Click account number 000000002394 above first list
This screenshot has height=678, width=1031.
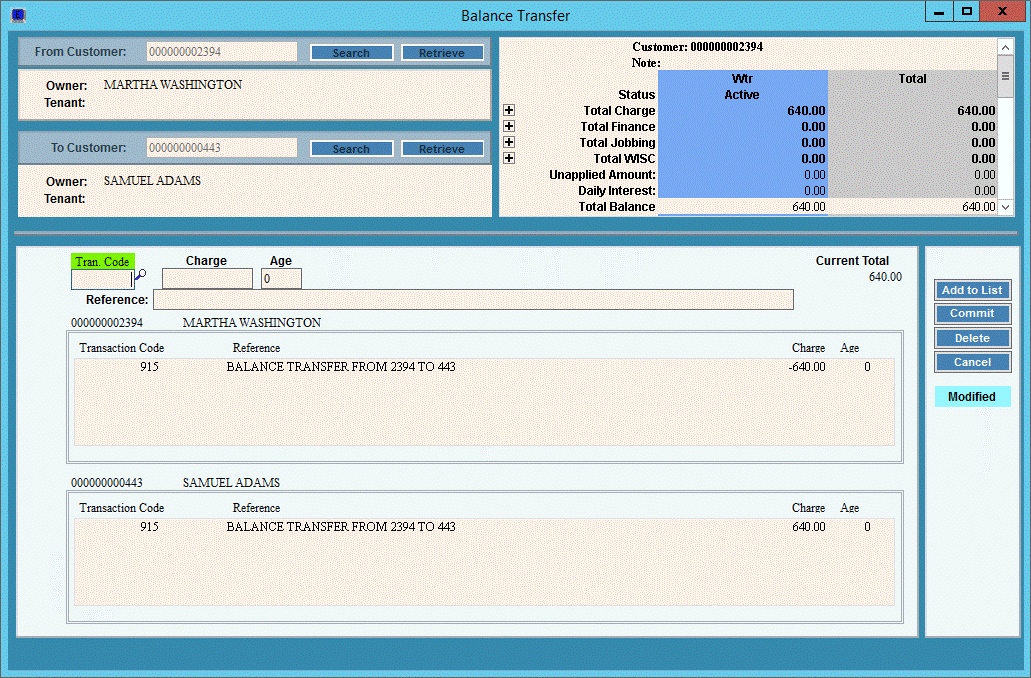point(107,323)
